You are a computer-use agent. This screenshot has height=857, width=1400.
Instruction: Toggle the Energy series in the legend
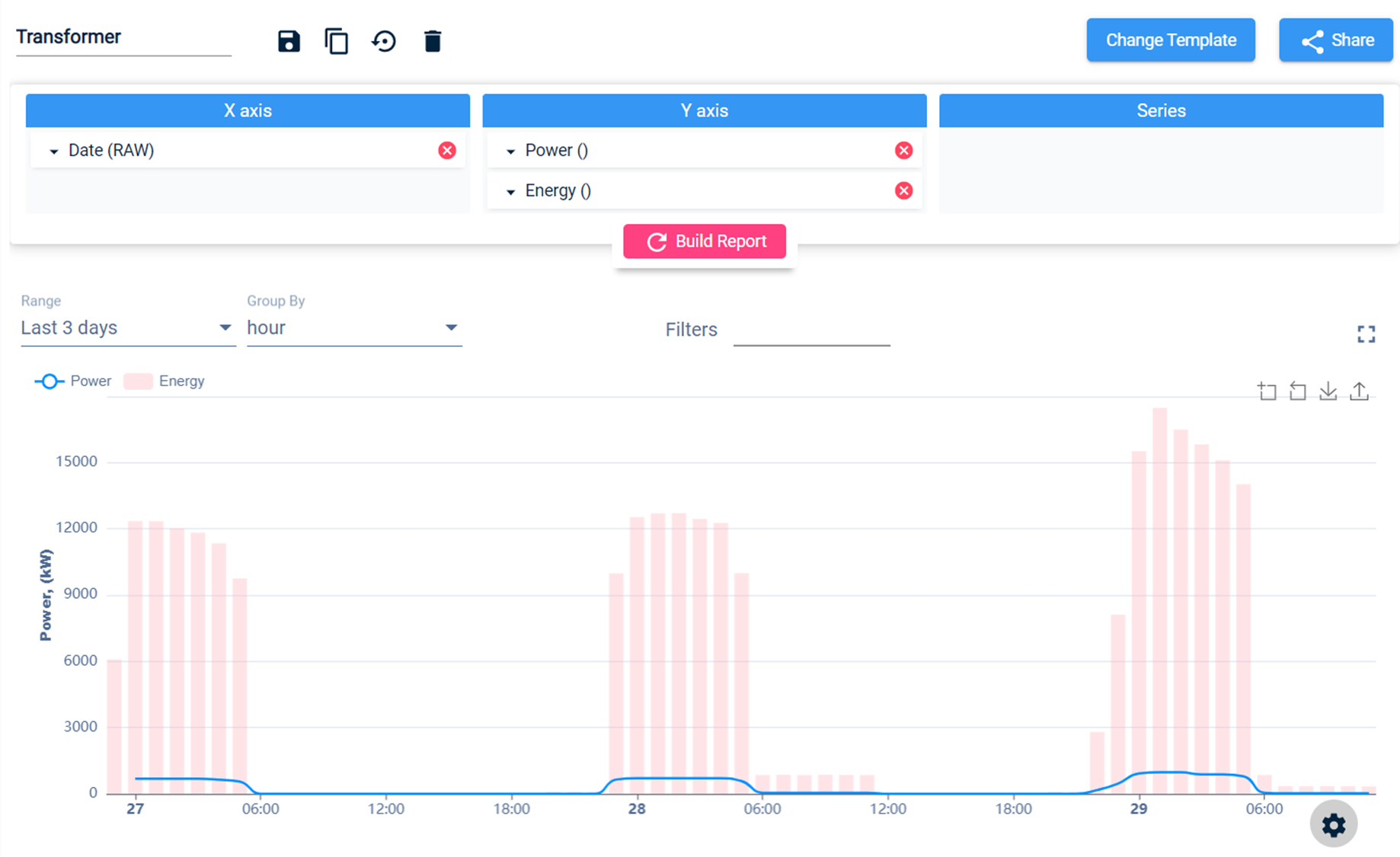tap(181, 381)
